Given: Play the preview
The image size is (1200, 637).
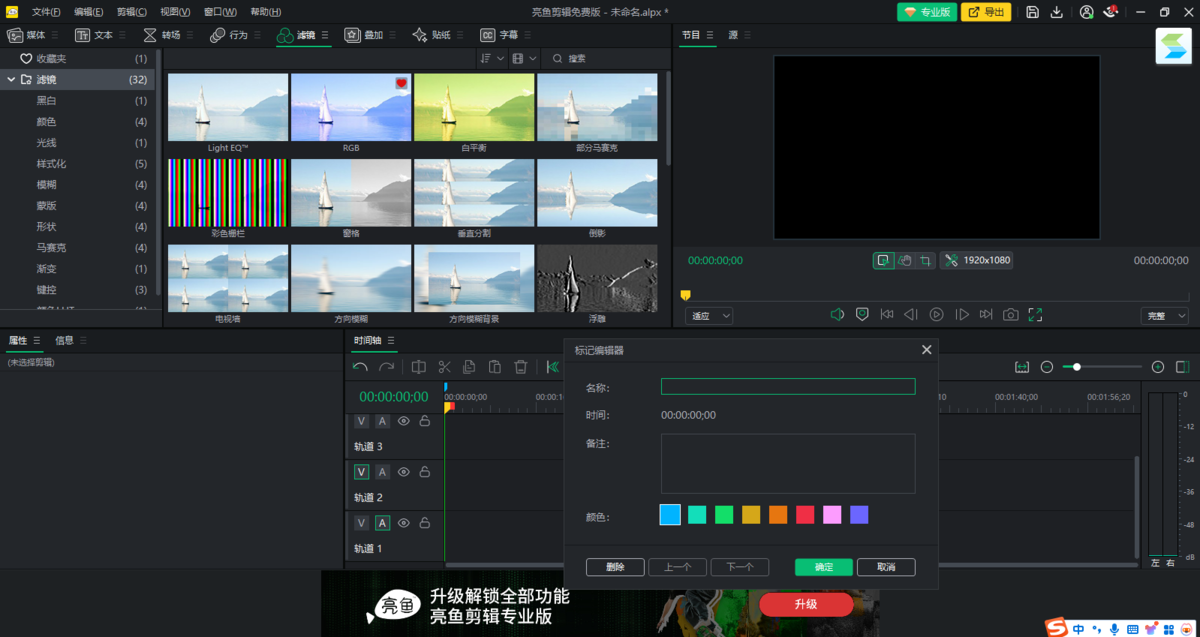Looking at the screenshot, I should click(936, 315).
